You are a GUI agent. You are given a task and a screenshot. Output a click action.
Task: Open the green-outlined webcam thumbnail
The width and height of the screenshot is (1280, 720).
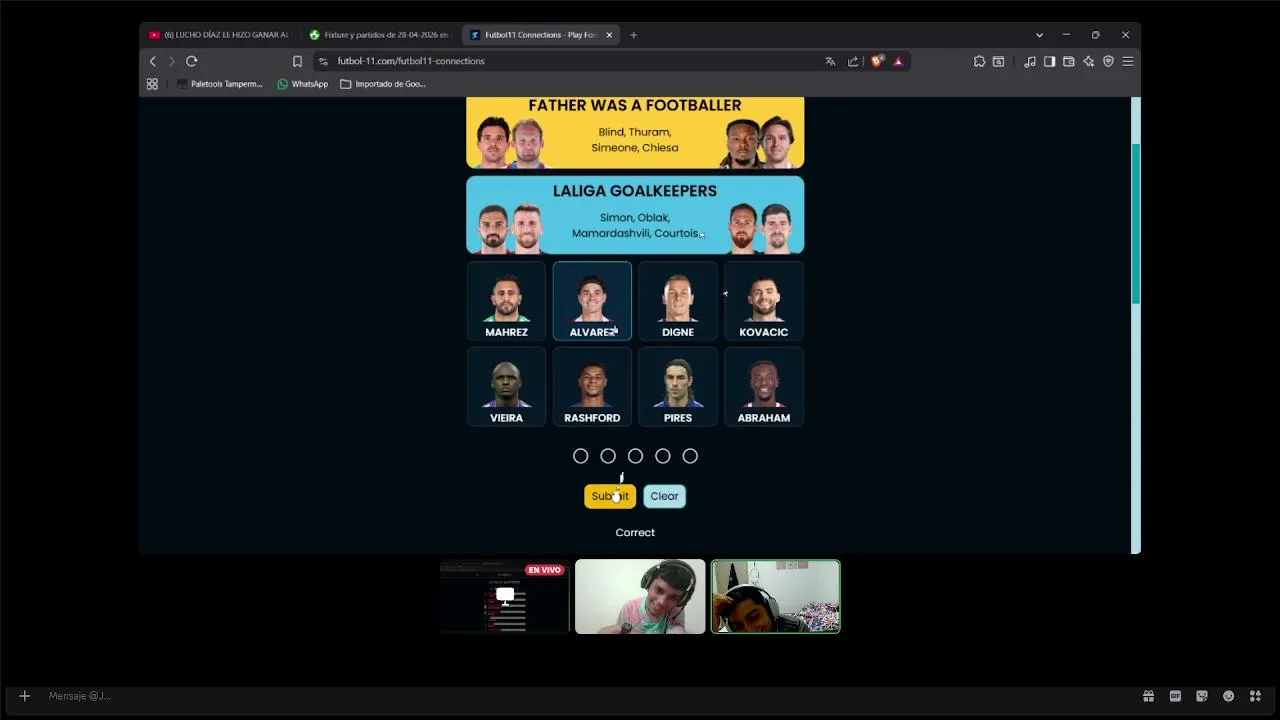click(x=776, y=596)
